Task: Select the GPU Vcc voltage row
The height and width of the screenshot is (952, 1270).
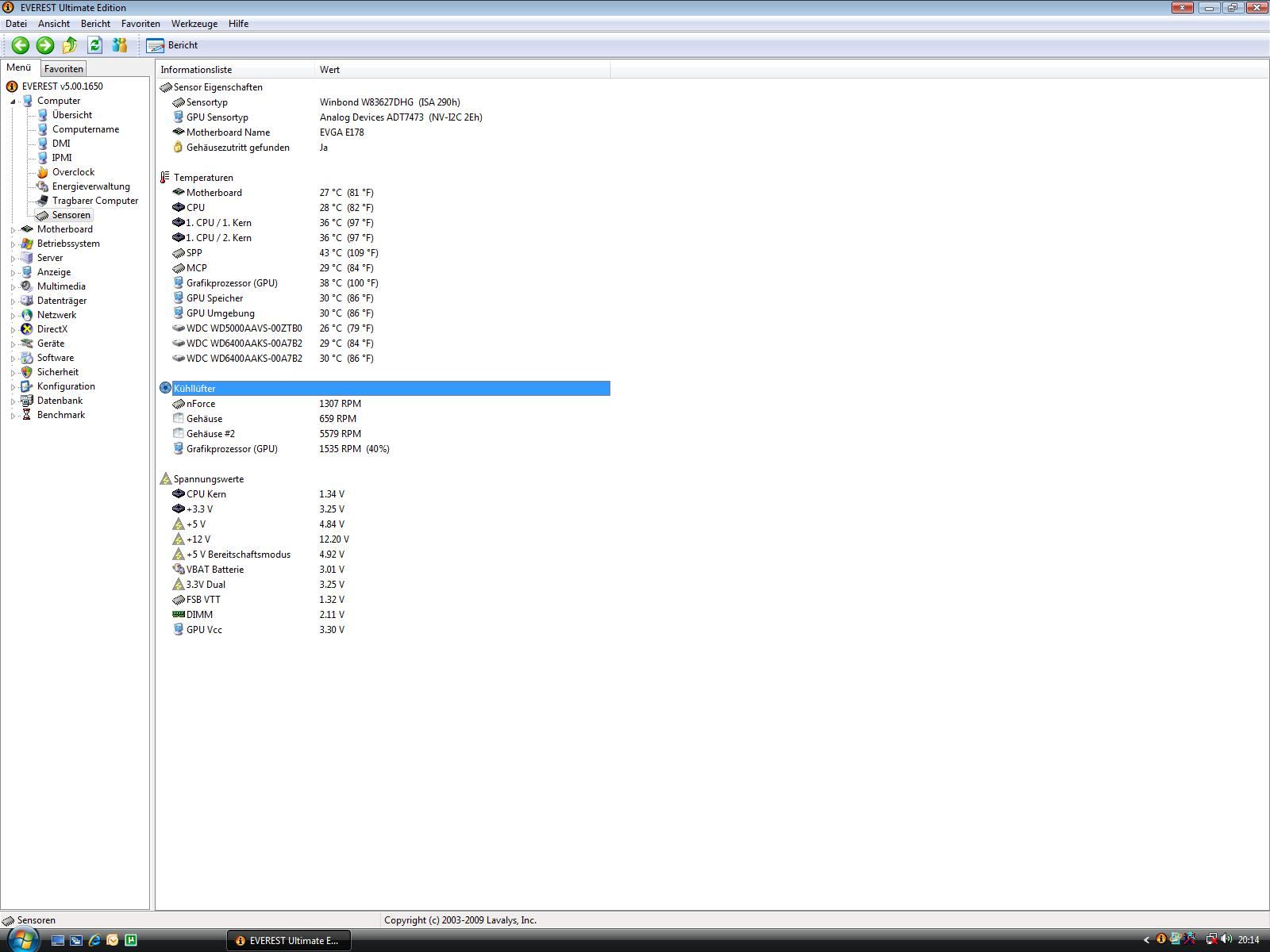Action: 384,630
